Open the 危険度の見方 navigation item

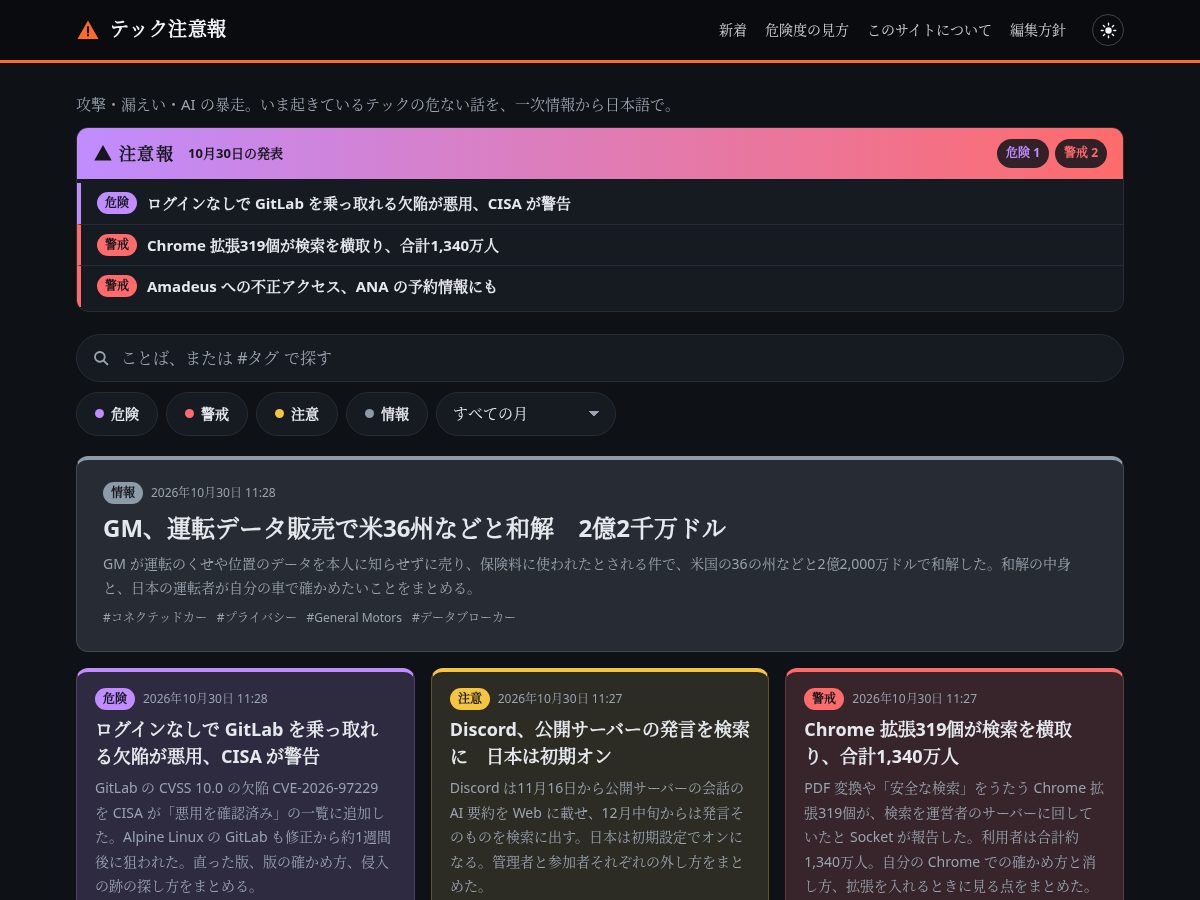pyautogui.click(x=807, y=30)
